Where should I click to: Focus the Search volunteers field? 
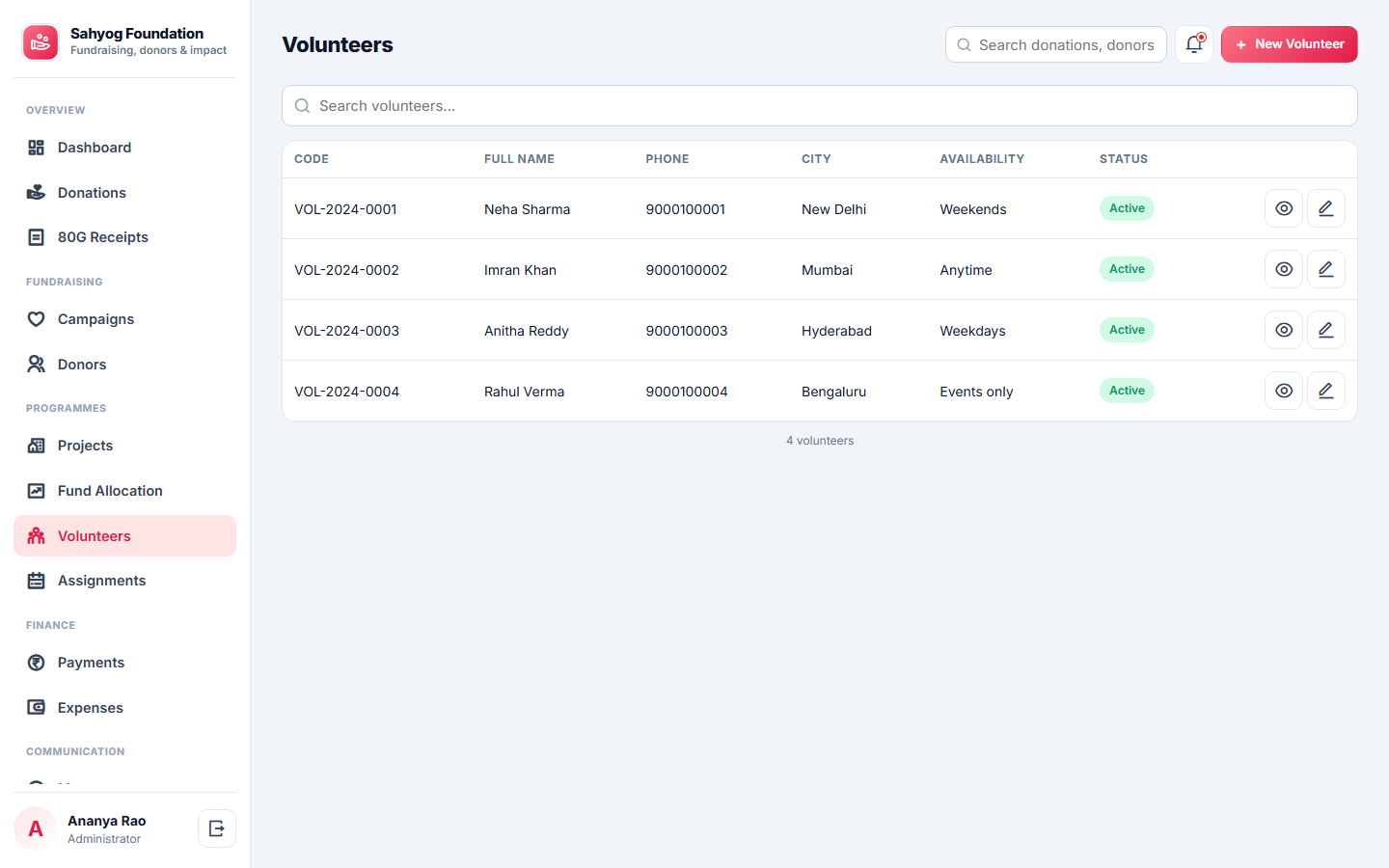pyautogui.click(x=820, y=106)
